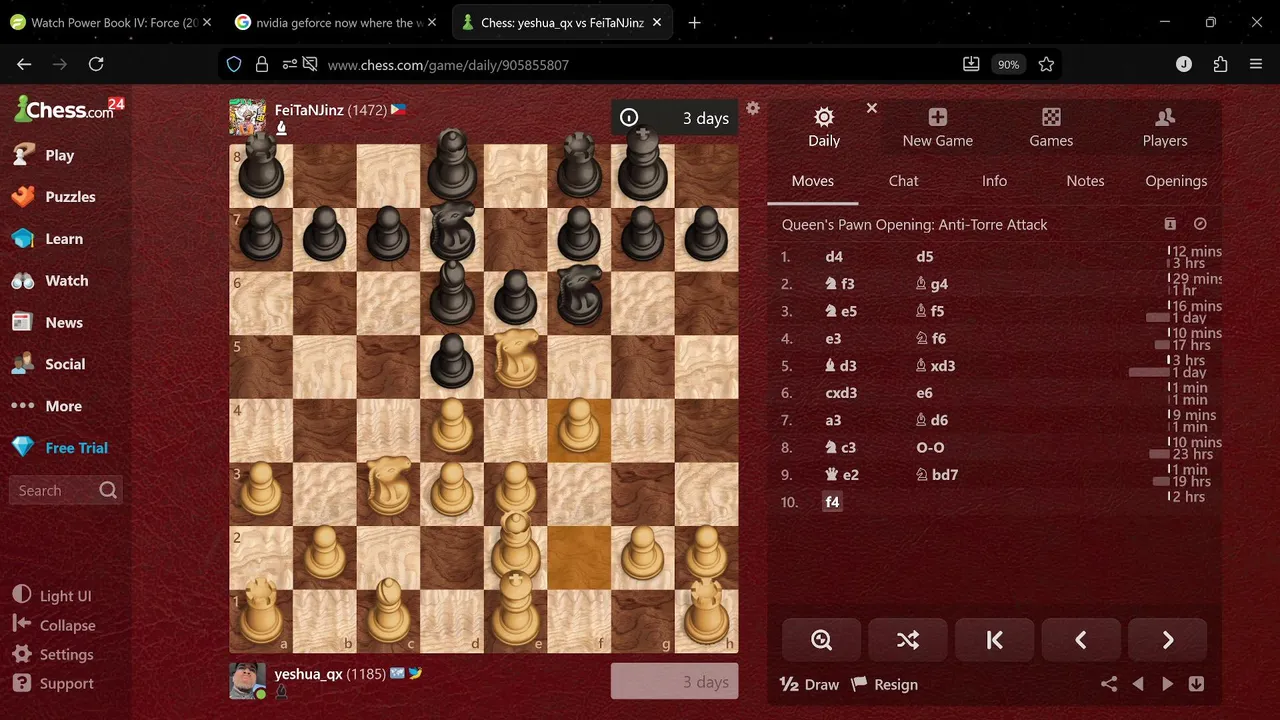Offer a Draw
This screenshot has height=720, width=1280.
pyautogui.click(x=809, y=685)
